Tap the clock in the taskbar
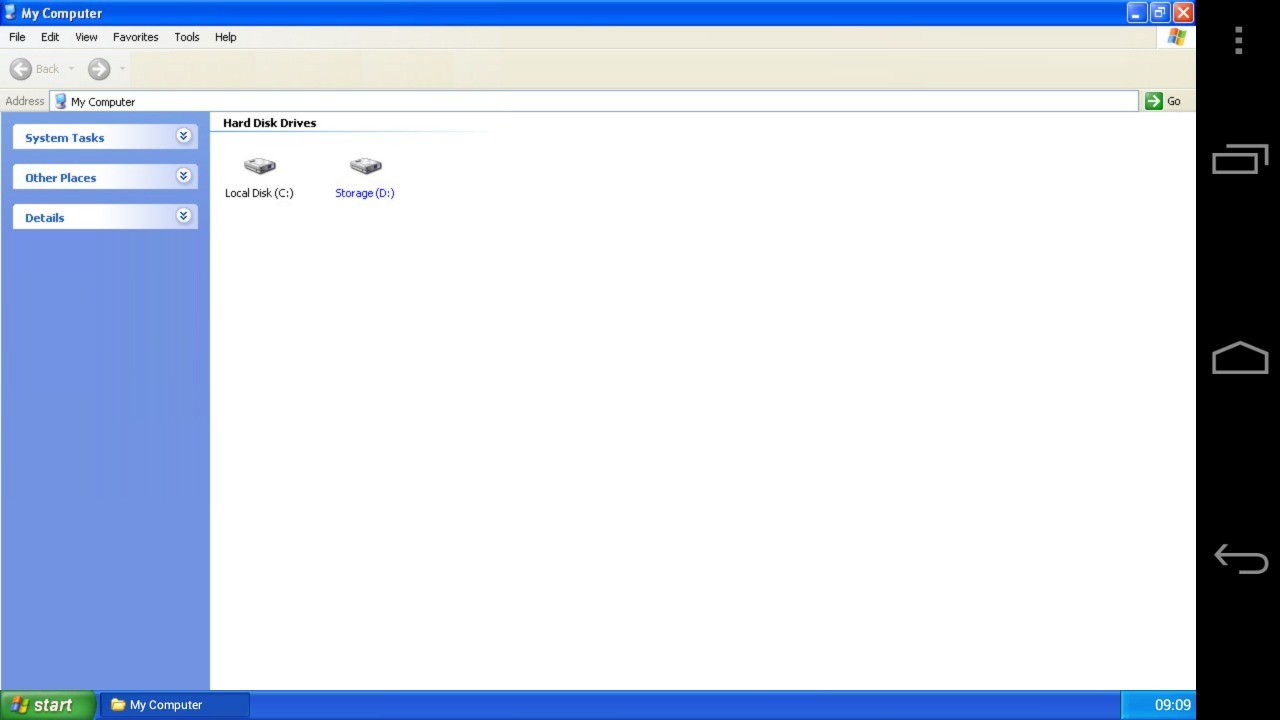The height and width of the screenshot is (720, 1280). [1172, 705]
